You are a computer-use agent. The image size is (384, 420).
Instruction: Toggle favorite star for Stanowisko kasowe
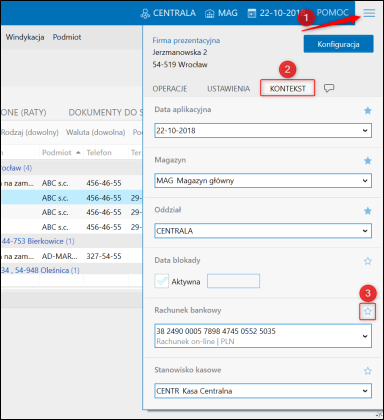pyautogui.click(x=368, y=371)
